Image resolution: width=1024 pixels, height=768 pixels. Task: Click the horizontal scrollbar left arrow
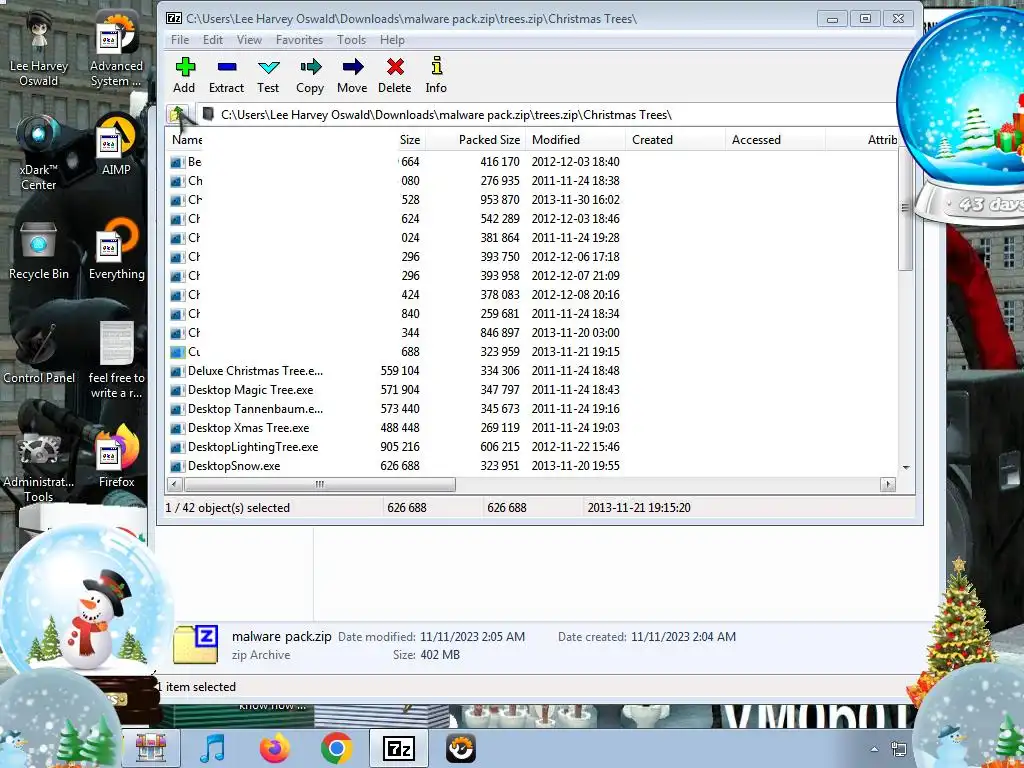[174, 485]
